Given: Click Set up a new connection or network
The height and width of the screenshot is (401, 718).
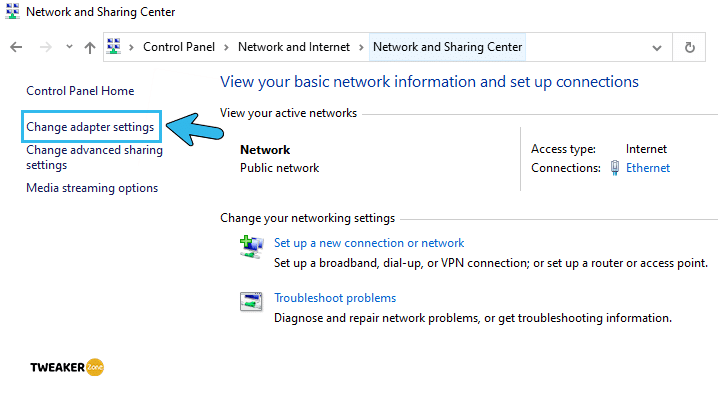Looking at the screenshot, I should tap(369, 243).
